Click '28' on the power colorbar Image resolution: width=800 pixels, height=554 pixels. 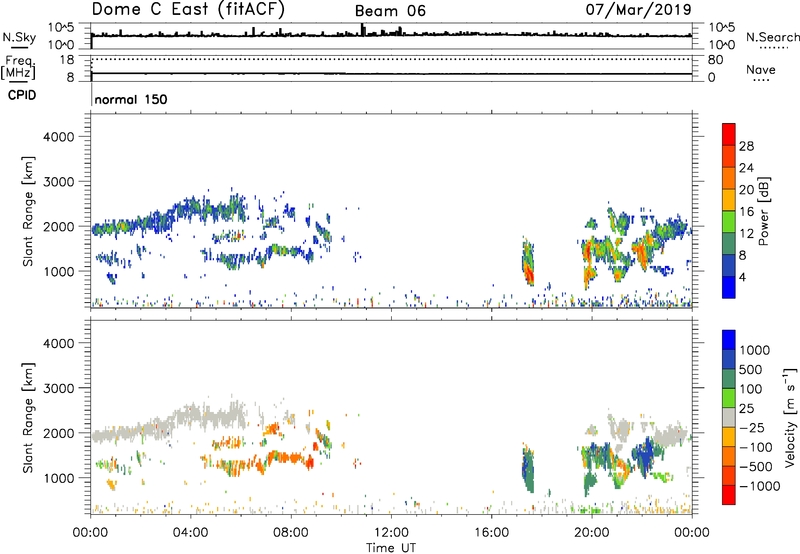pyautogui.click(x=746, y=146)
